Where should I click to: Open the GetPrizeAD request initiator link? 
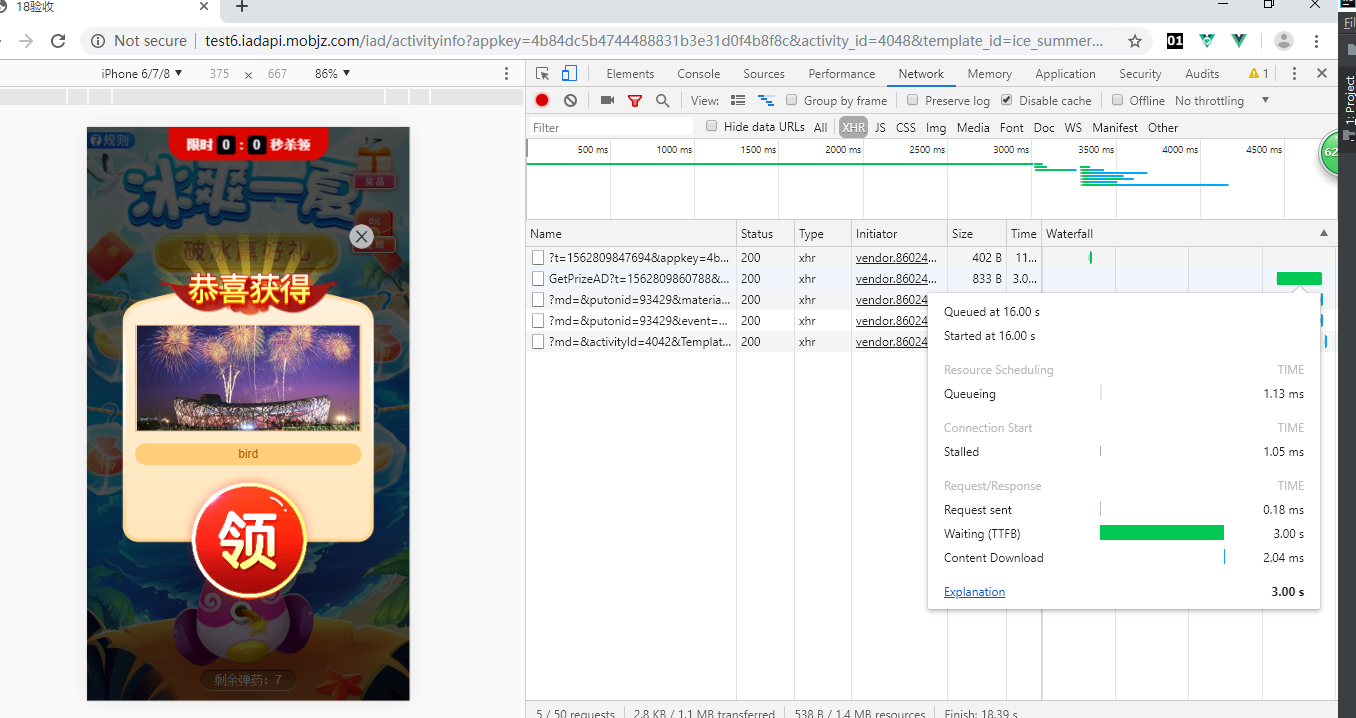coord(896,279)
